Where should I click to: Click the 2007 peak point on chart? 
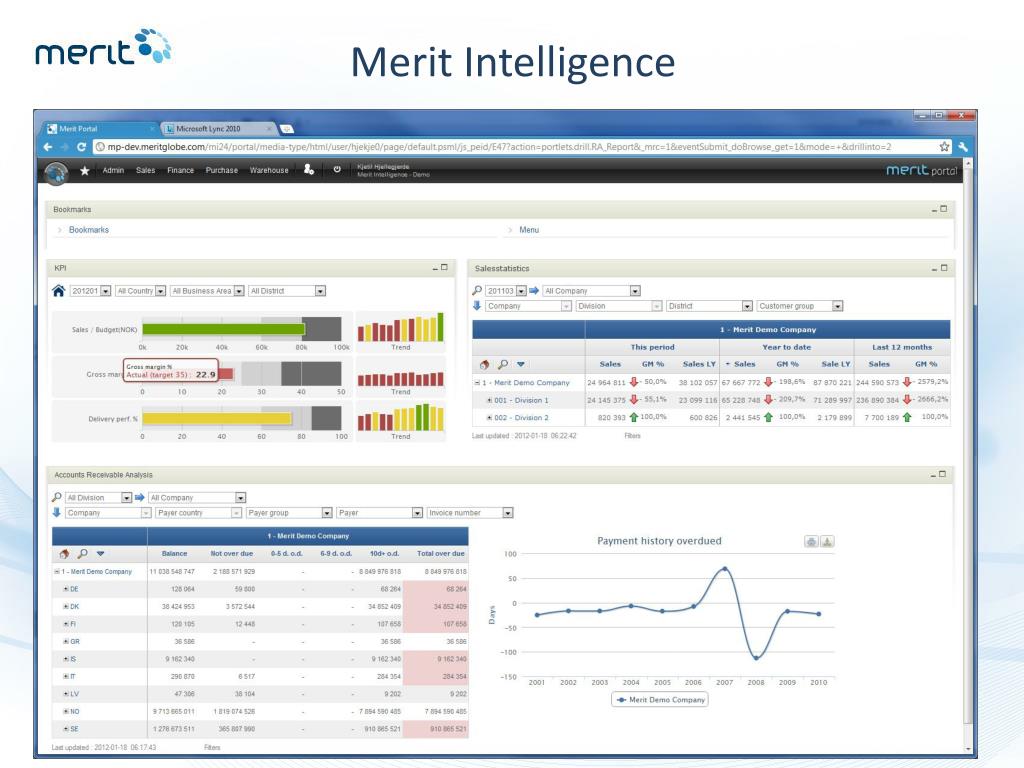tap(724, 569)
